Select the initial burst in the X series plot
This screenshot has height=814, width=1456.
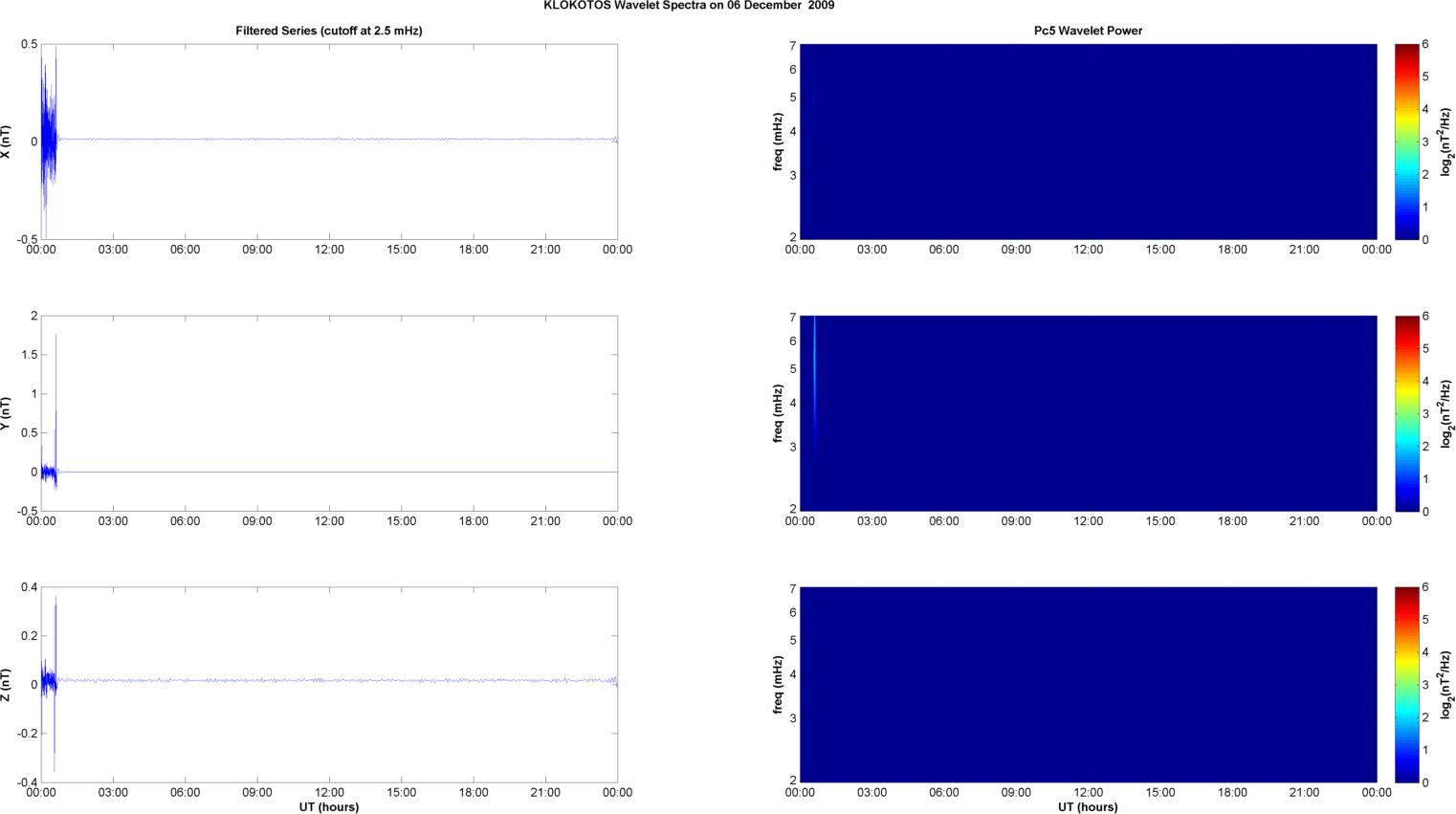pos(48,142)
